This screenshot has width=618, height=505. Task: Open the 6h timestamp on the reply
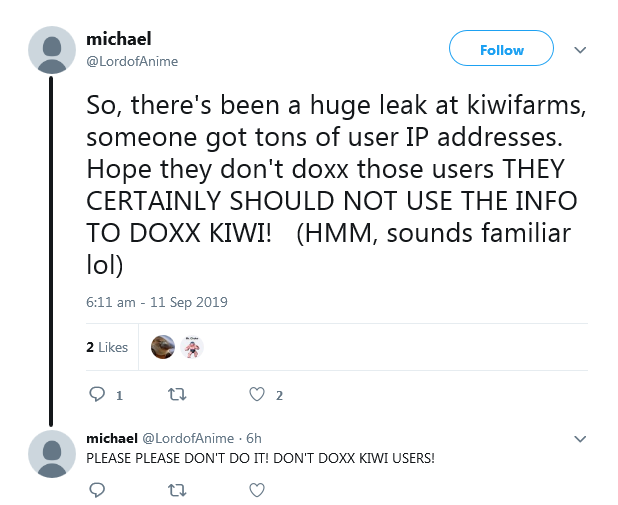click(x=254, y=438)
